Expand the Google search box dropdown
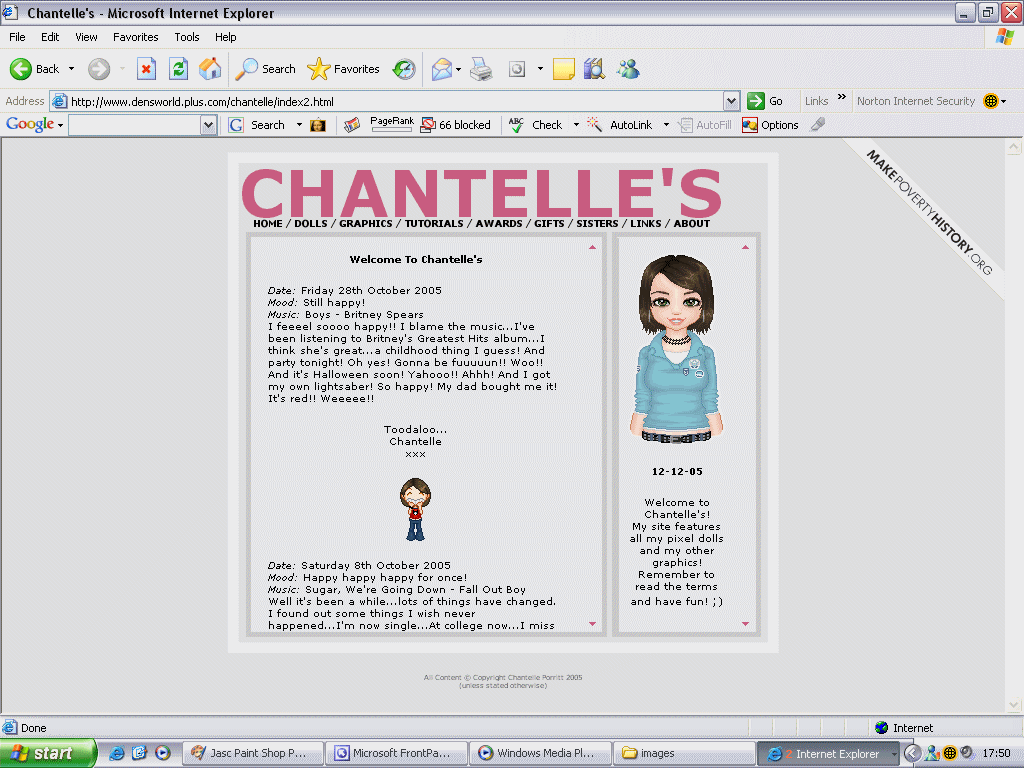The image size is (1024, 768). point(208,125)
